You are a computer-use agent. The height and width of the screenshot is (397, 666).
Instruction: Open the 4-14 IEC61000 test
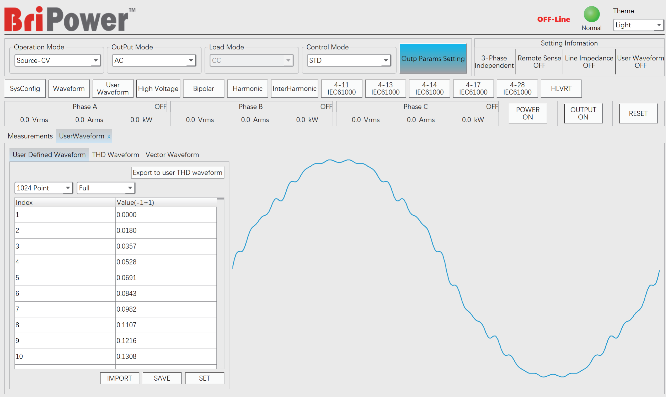(x=429, y=88)
